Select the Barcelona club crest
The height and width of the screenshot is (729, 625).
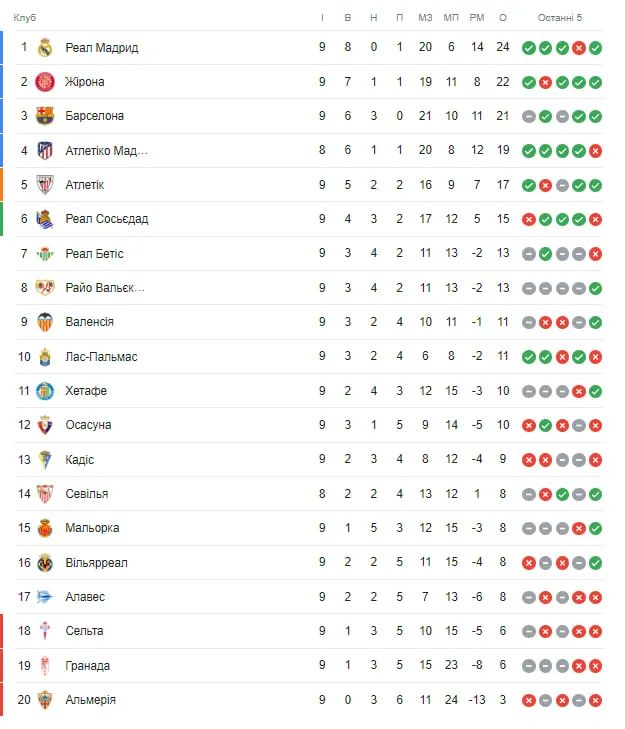44,116
